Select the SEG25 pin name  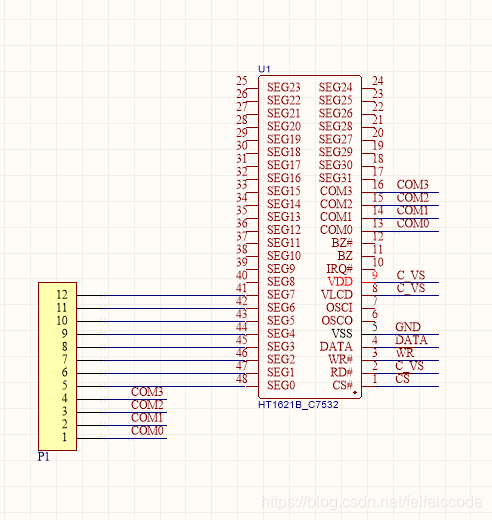(x=335, y=100)
